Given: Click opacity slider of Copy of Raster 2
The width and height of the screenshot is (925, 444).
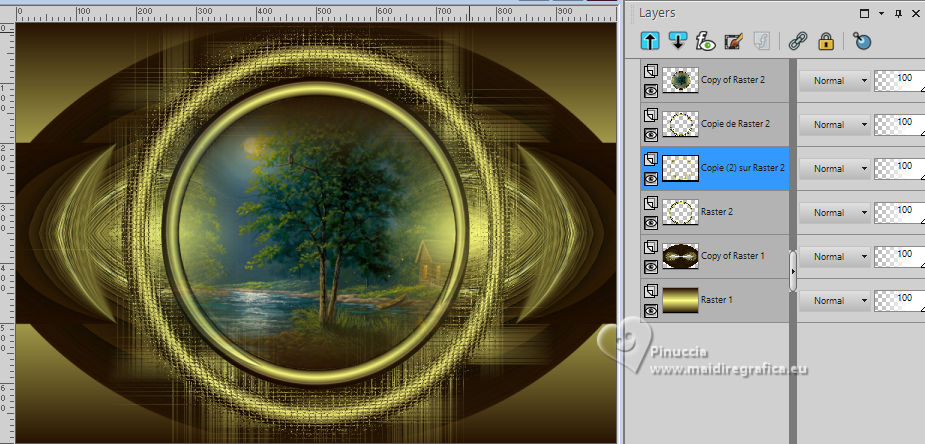Looking at the screenshot, I should 899,81.
